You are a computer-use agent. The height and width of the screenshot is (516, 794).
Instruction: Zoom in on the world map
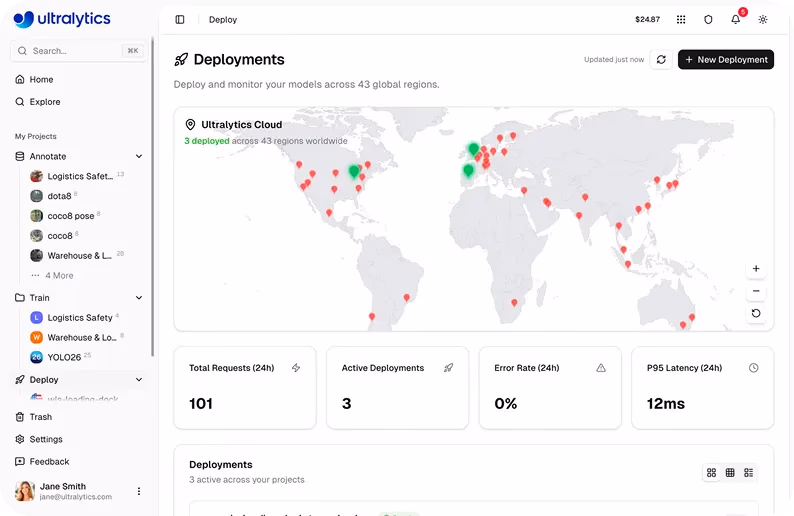(x=756, y=269)
